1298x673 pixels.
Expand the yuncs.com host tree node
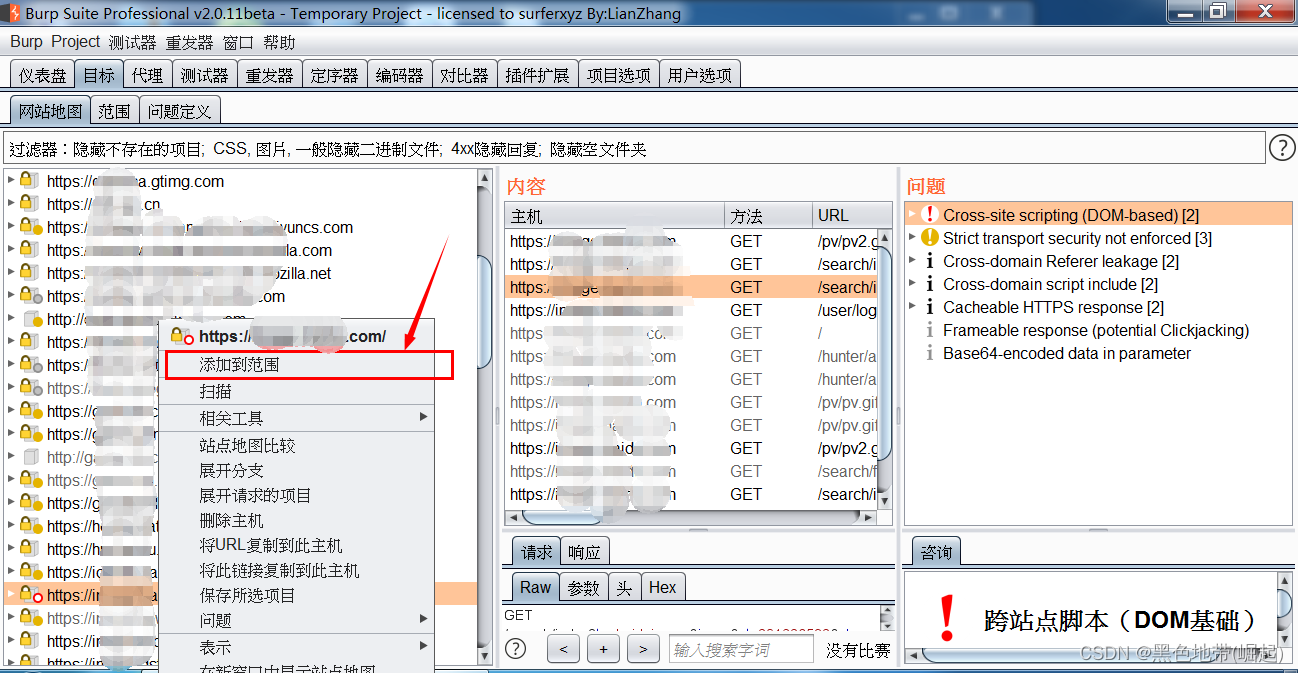point(10,227)
